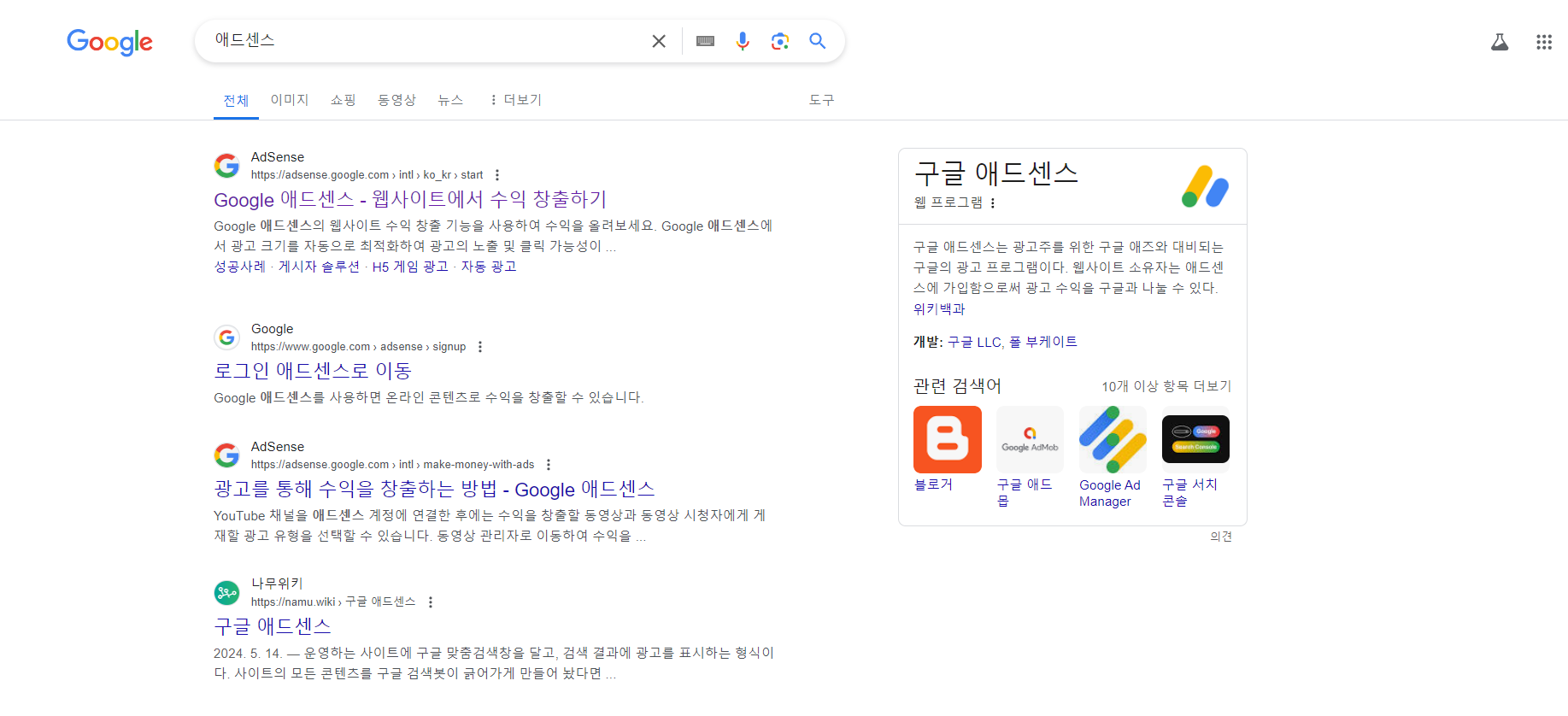The height and width of the screenshot is (716, 1568).
Task: Expand the 더보기 menu
Action: [516, 100]
